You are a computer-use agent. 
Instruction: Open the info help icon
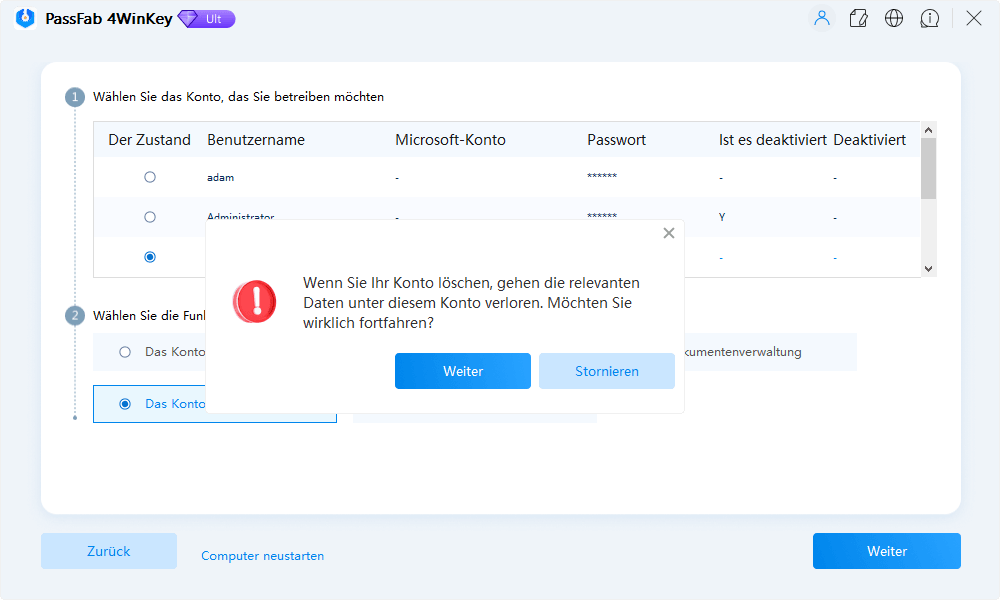[930, 18]
